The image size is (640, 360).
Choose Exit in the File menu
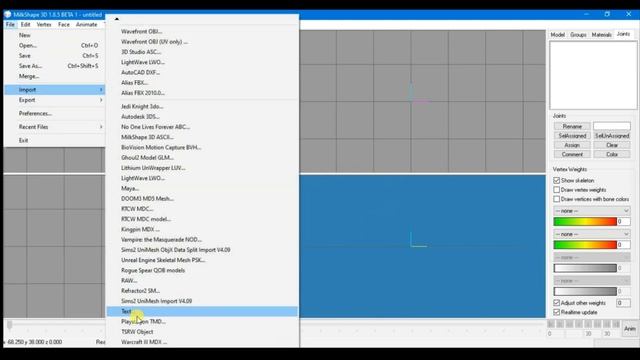tap(54, 140)
